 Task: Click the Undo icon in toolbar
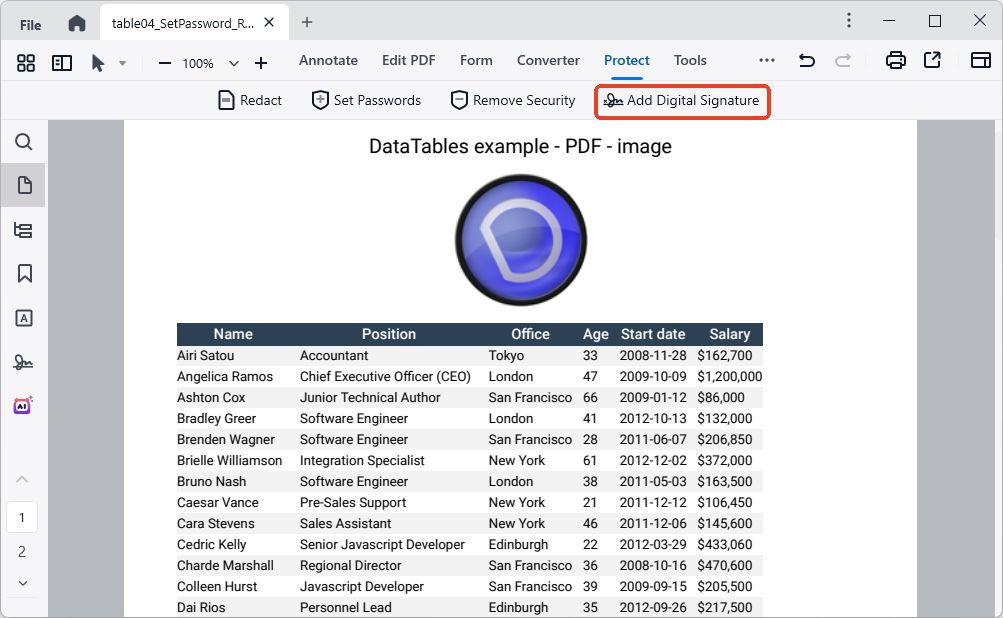point(806,60)
